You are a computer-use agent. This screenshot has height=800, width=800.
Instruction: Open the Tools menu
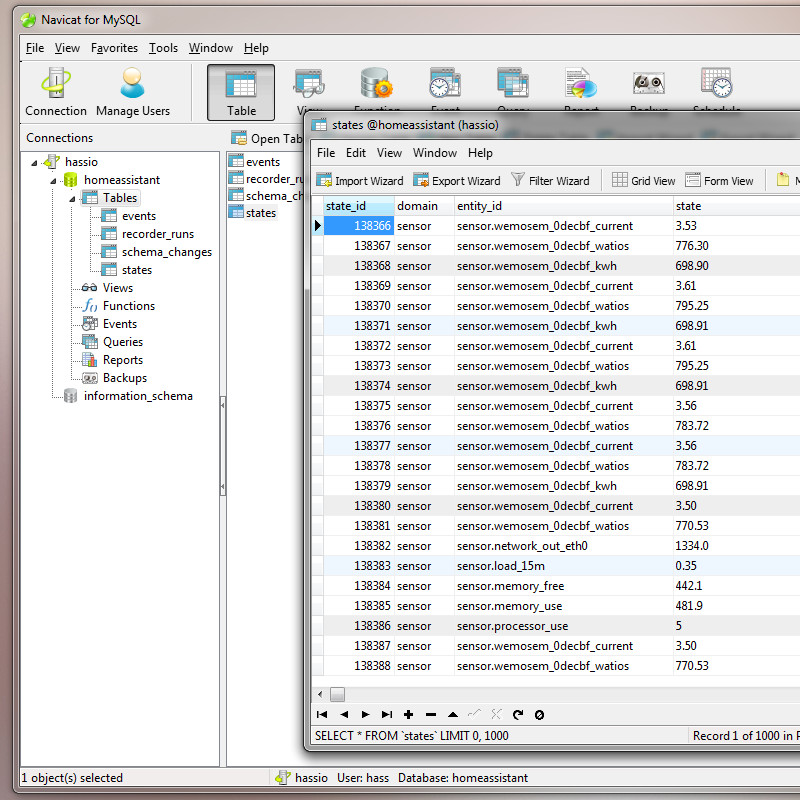[x=163, y=48]
